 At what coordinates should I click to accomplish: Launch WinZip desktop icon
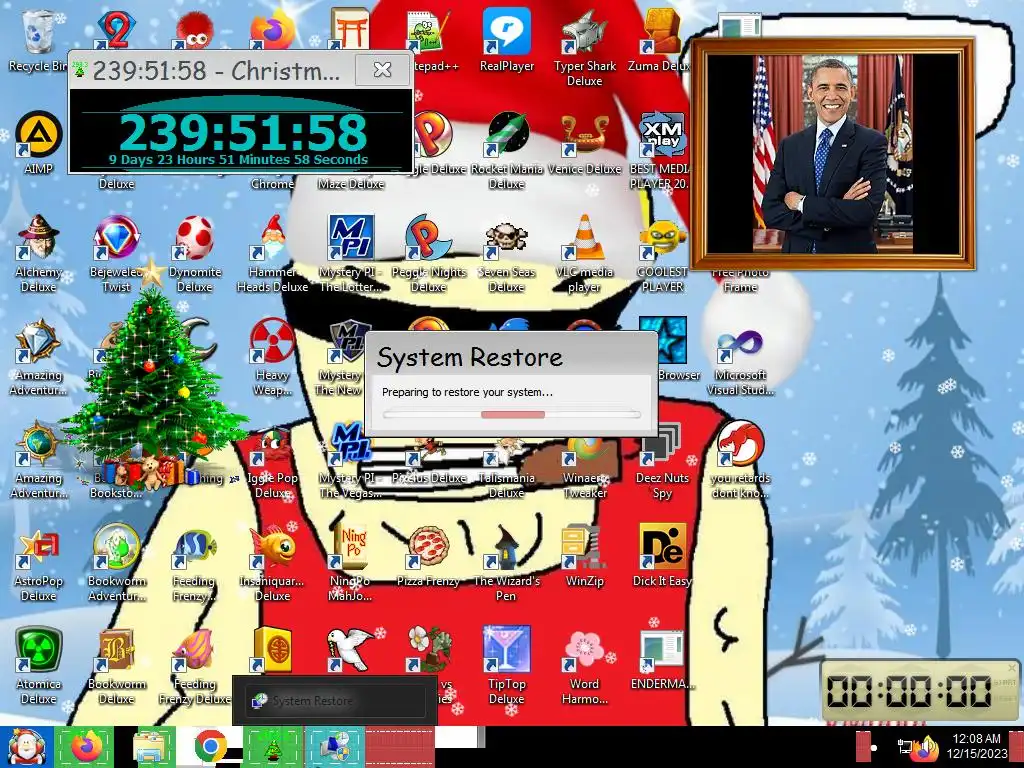point(584,556)
